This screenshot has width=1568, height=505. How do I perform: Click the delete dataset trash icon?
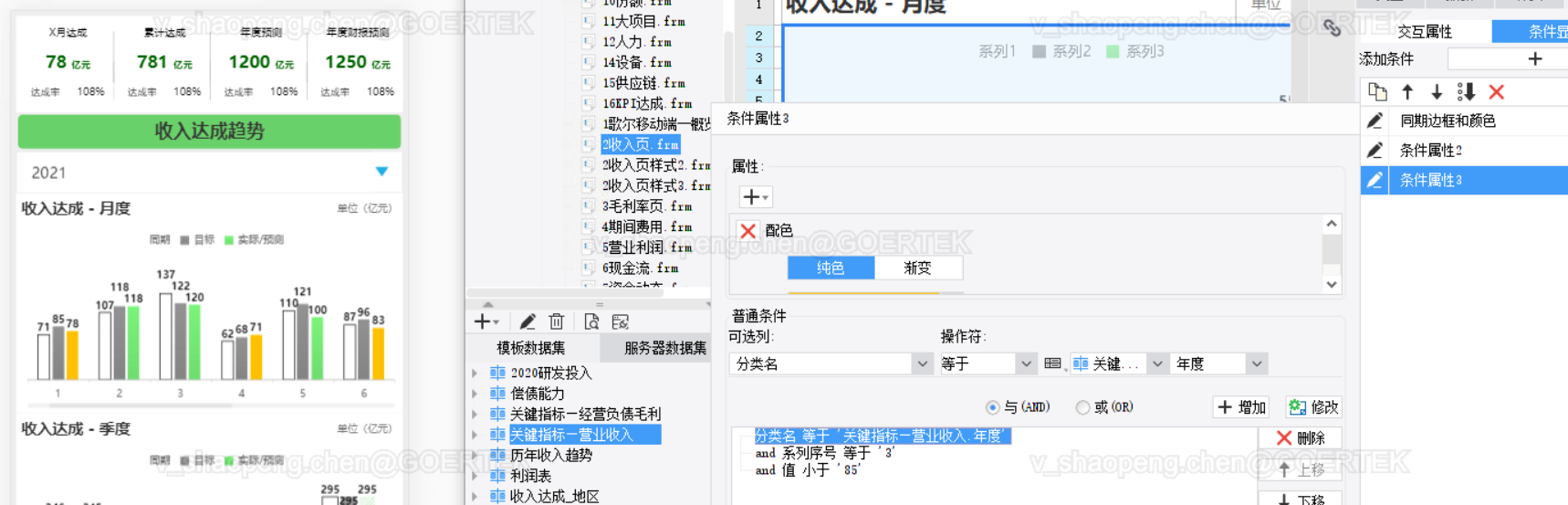click(x=557, y=321)
